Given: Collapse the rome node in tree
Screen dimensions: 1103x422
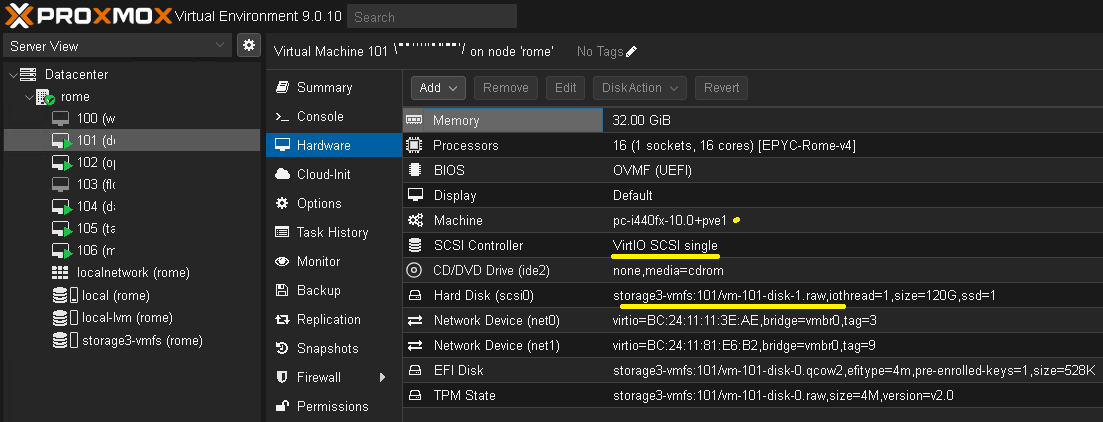Looking at the screenshot, I should [x=29, y=97].
